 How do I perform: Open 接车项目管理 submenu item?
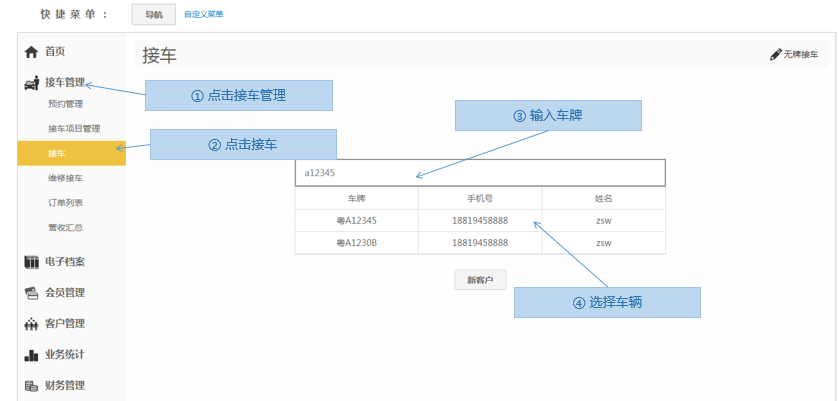coord(74,129)
